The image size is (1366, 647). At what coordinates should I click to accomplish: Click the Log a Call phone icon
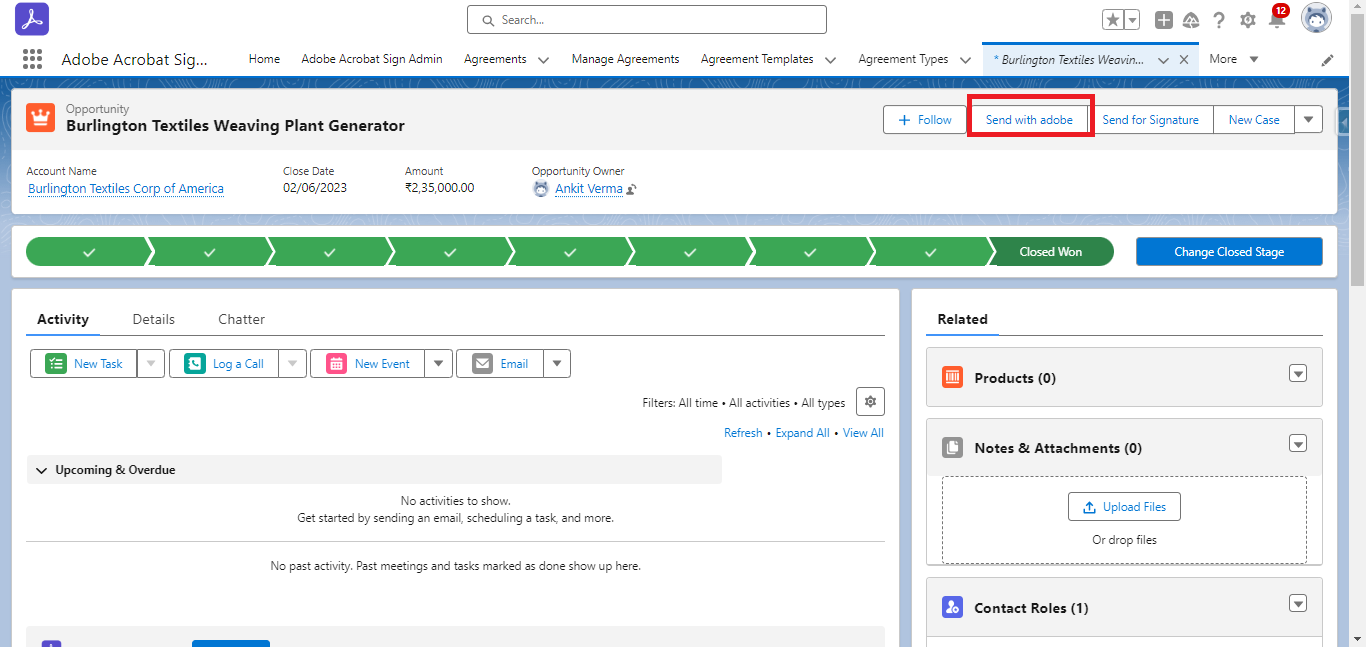coord(195,364)
